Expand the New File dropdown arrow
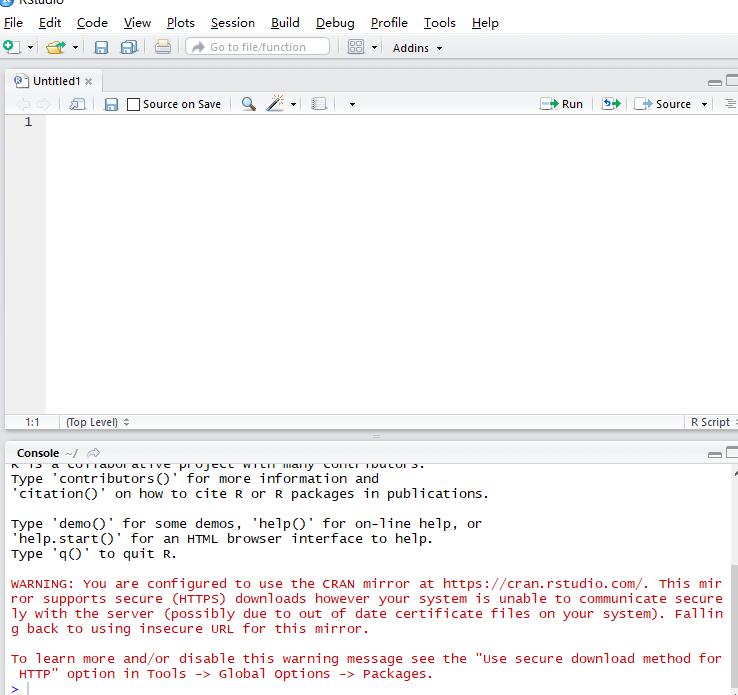The height and width of the screenshot is (695, 738). (30, 48)
